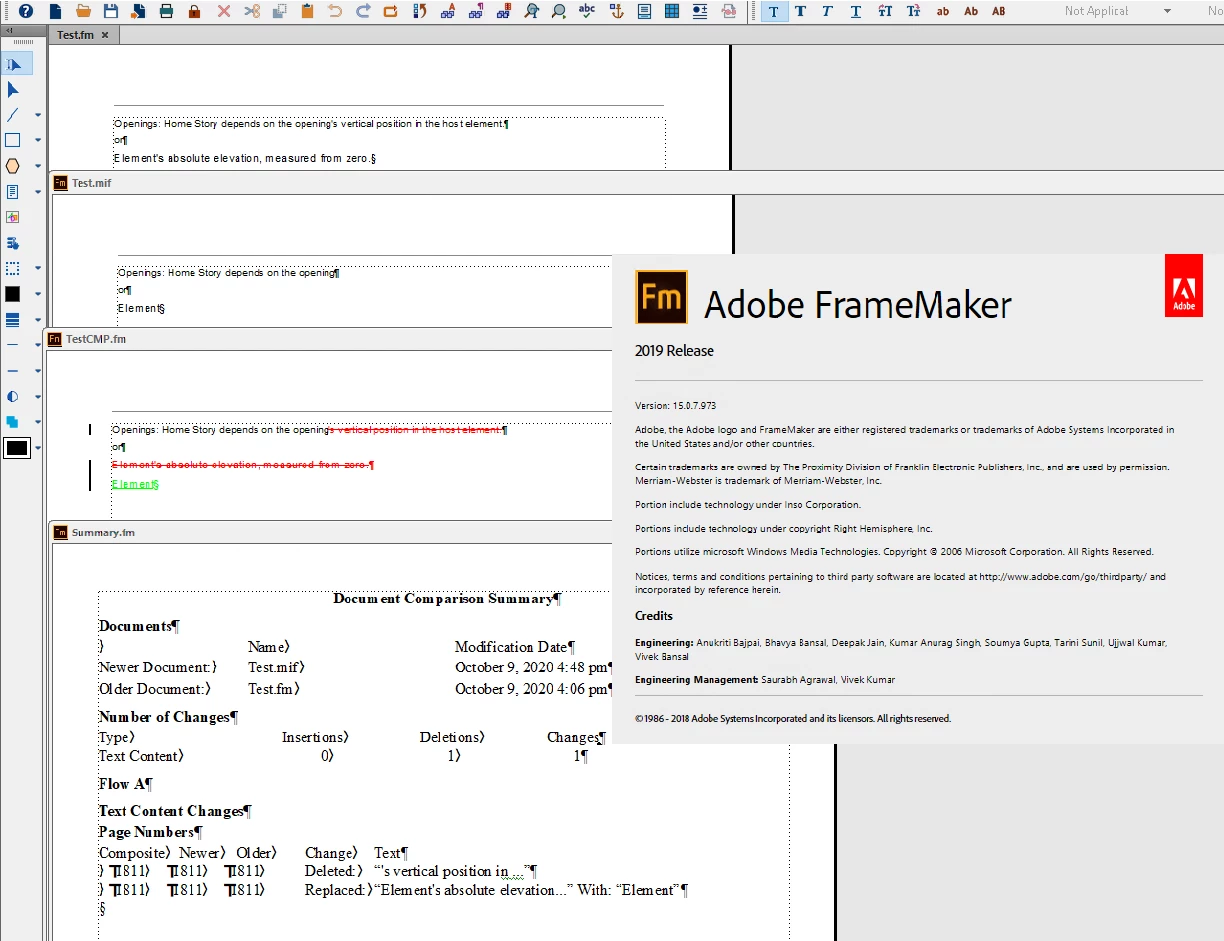Click the Import file icon

click(138, 11)
